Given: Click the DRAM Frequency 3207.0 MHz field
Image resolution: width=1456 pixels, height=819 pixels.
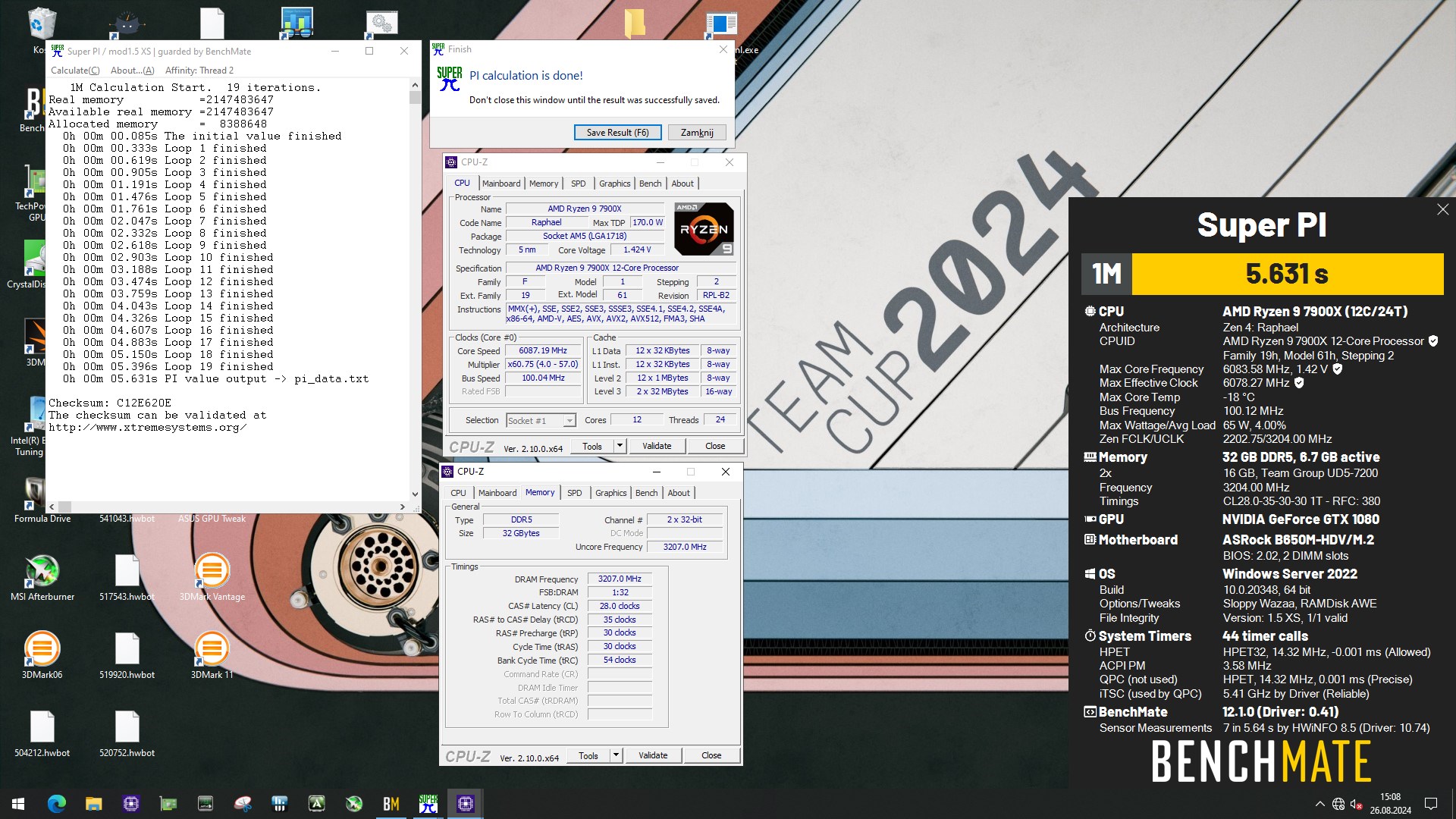Looking at the screenshot, I should 620,579.
